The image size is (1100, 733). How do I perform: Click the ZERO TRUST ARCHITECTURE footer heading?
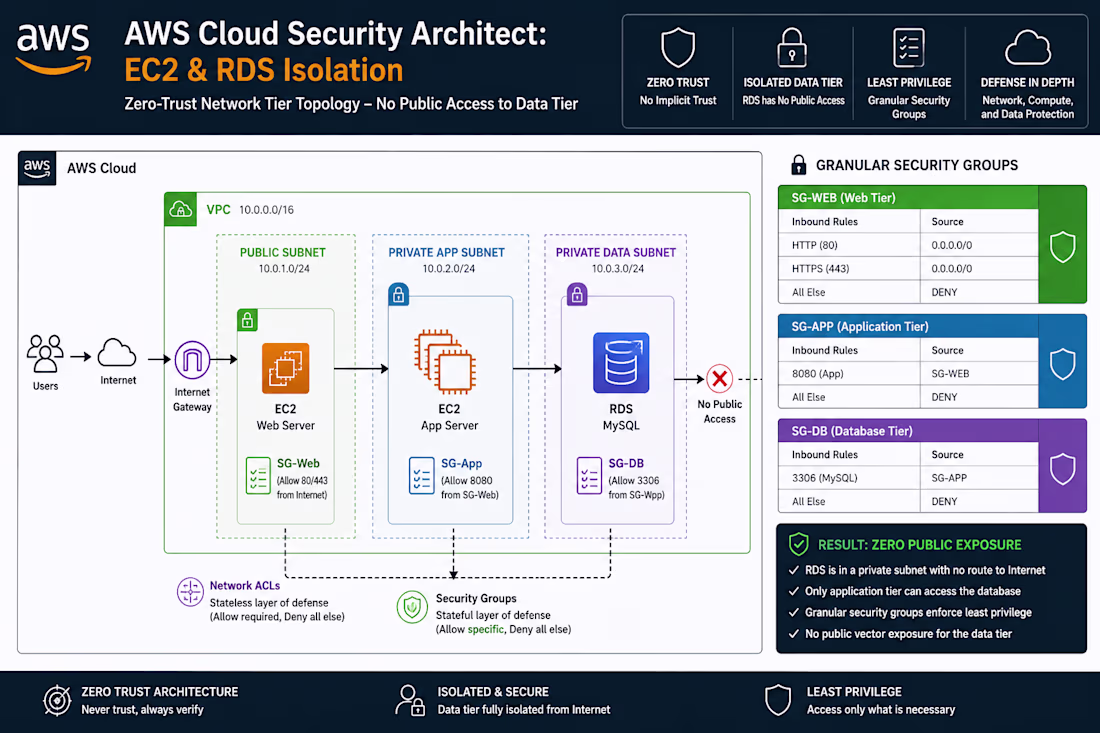pyautogui.click(x=160, y=692)
